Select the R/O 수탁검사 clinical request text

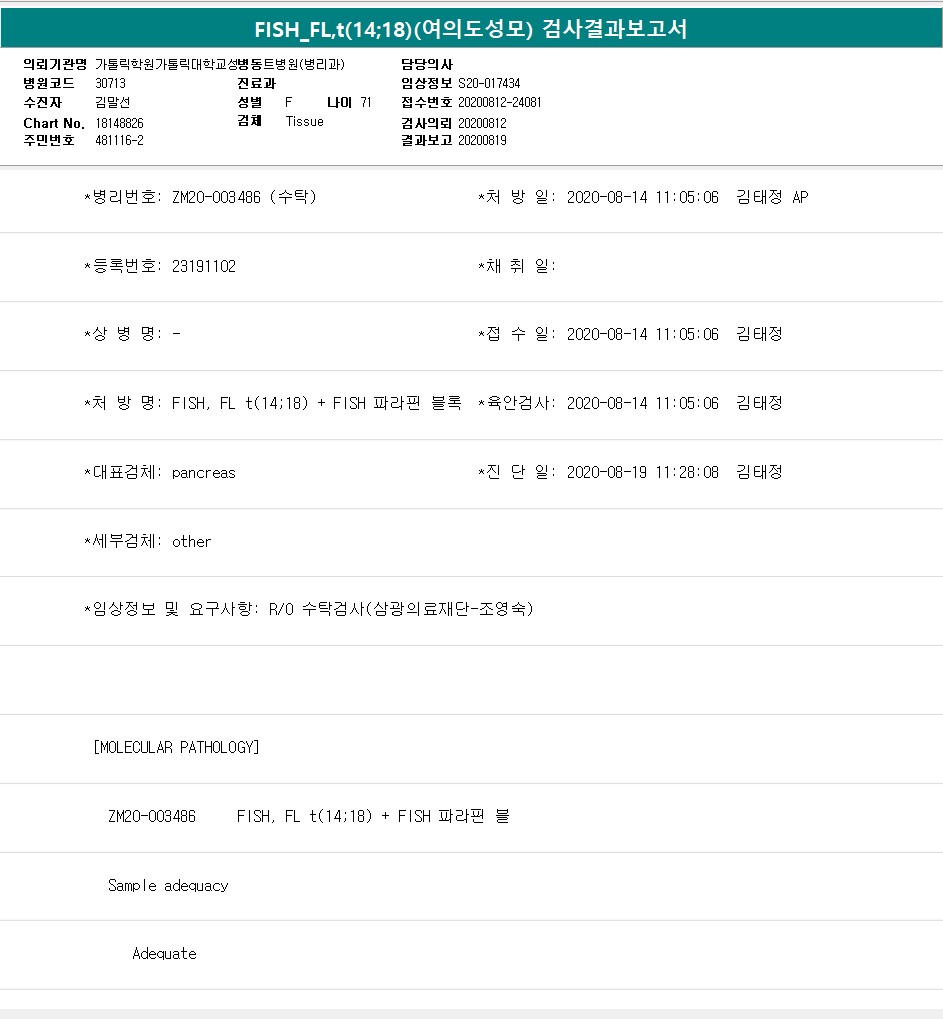tap(401, 609)
